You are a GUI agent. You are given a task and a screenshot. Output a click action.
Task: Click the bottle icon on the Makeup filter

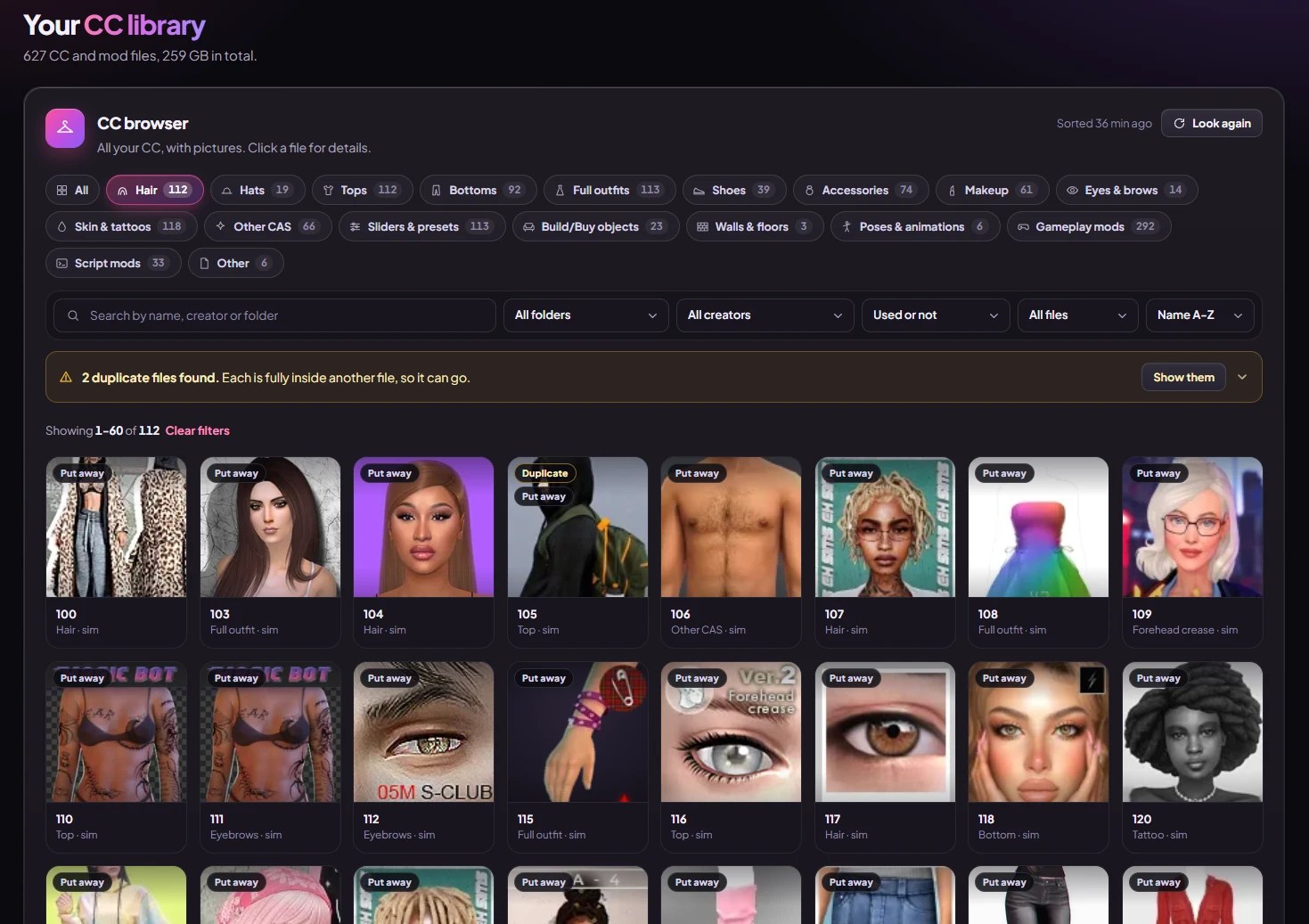click(x=952, y=191)
